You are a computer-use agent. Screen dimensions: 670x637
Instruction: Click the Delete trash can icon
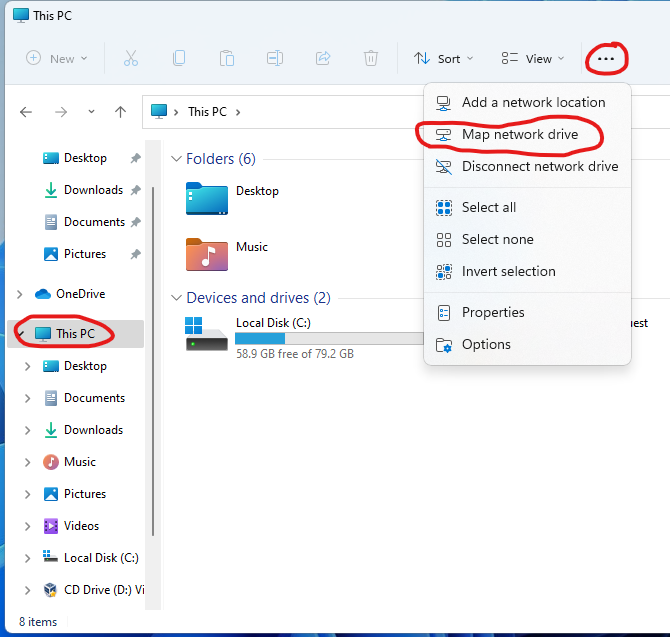(371, 59)
